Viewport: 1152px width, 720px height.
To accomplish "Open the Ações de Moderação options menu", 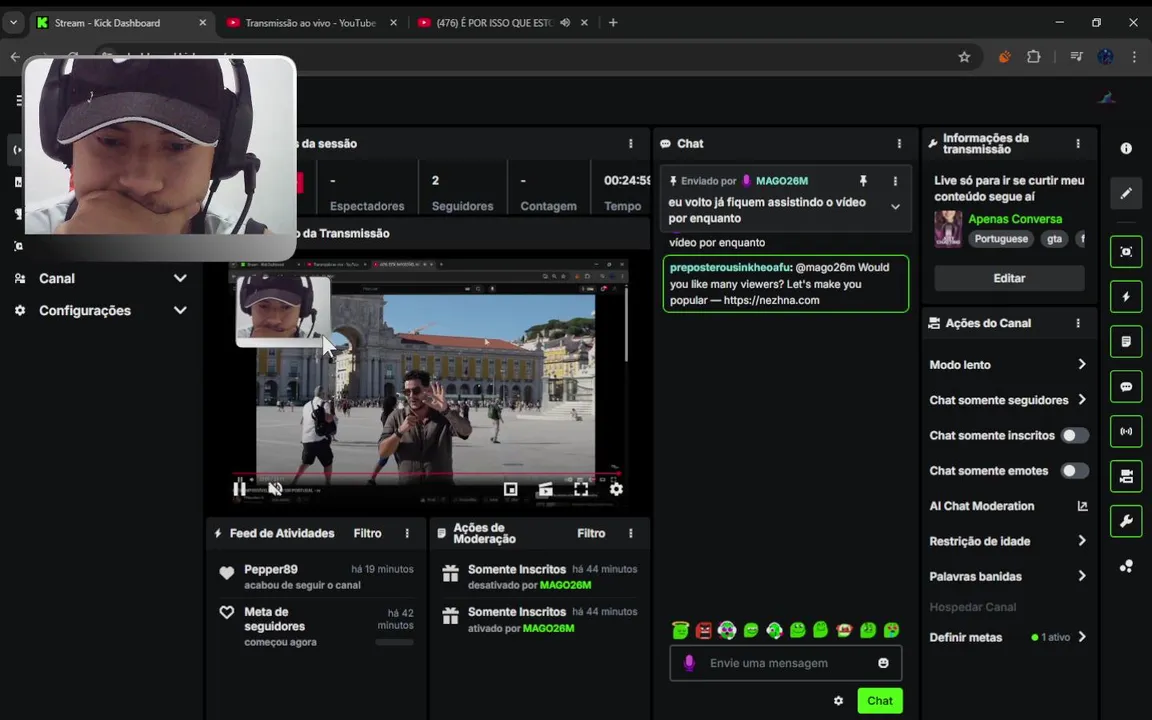I will click(x=630, y=533).
